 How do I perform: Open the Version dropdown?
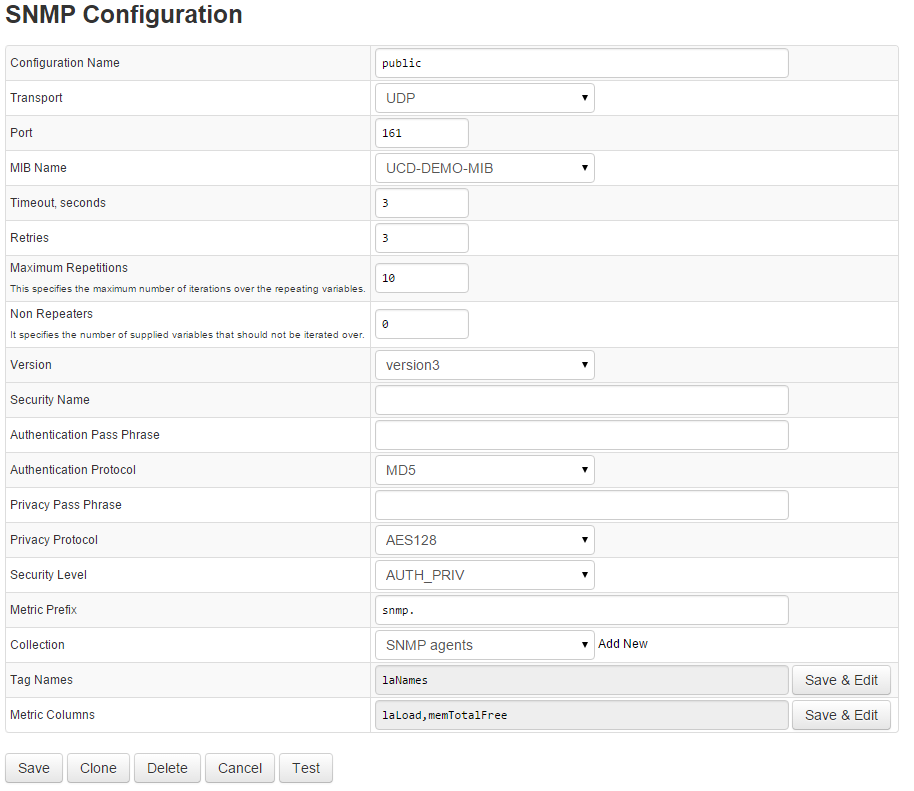pyautogui.click(x=484, y=364)
